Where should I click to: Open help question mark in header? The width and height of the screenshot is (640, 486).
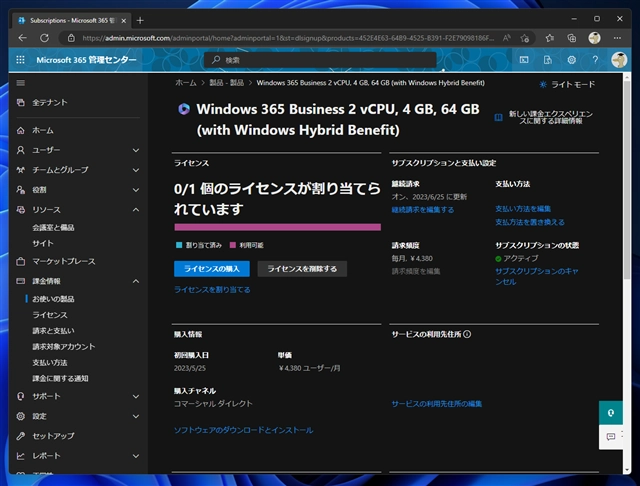tap(595, 60)
